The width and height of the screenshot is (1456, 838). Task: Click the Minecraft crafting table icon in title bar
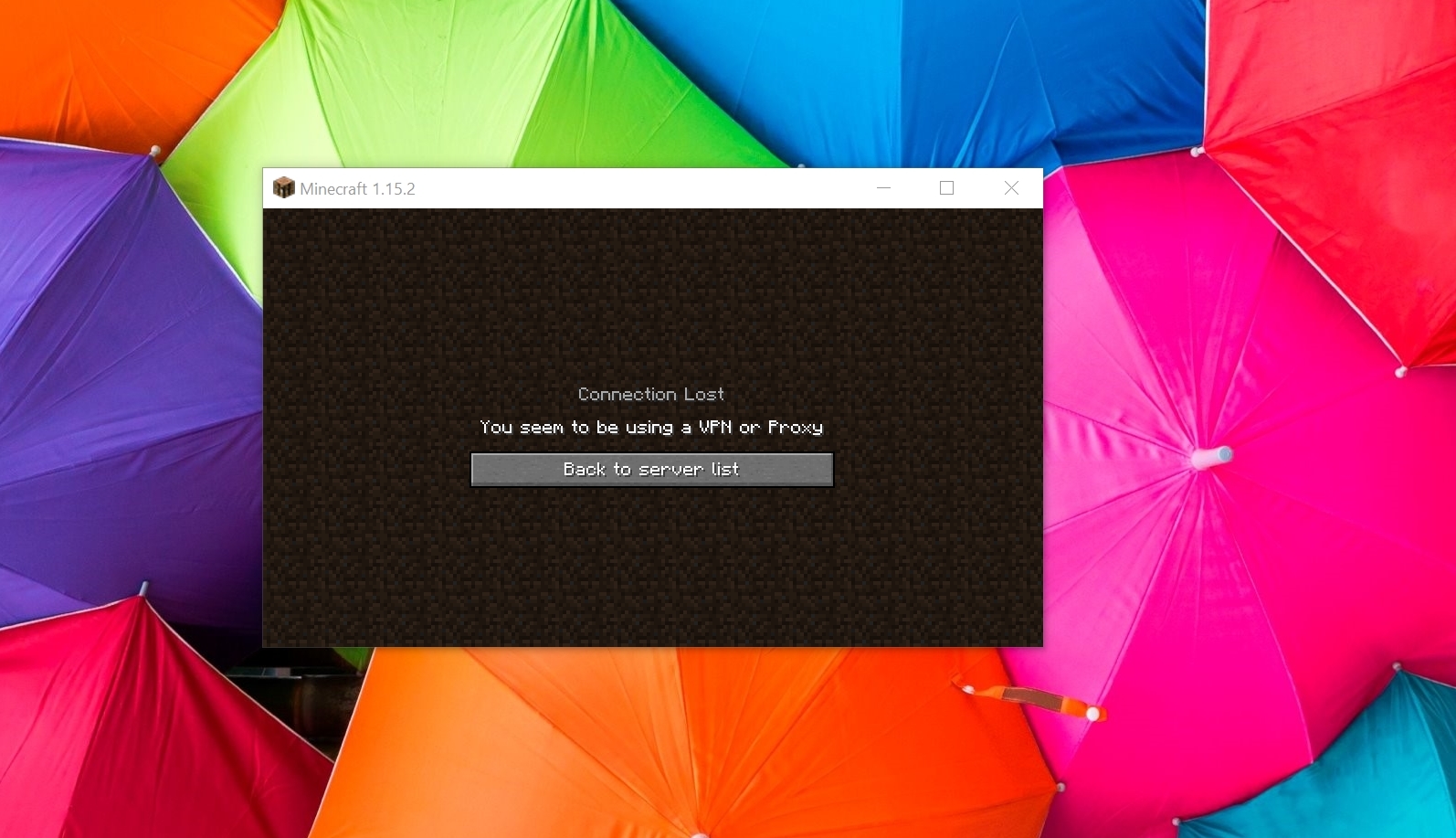pyautogui.click(x=284, y=188)
